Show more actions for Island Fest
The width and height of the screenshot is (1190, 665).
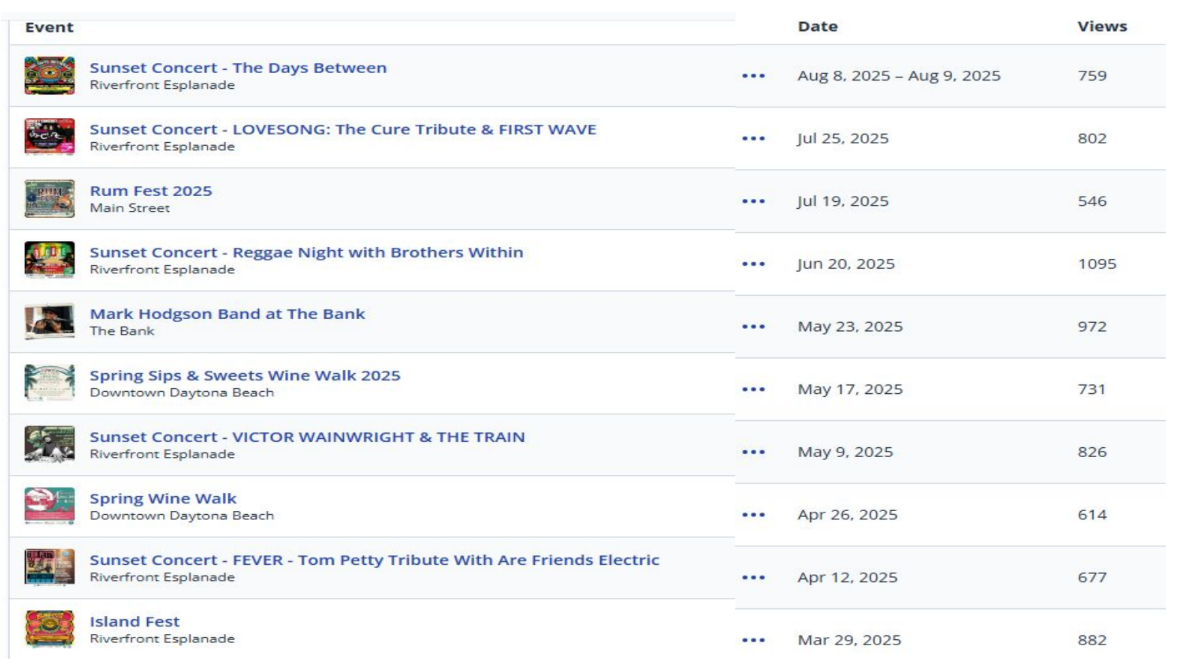point(754,640)
